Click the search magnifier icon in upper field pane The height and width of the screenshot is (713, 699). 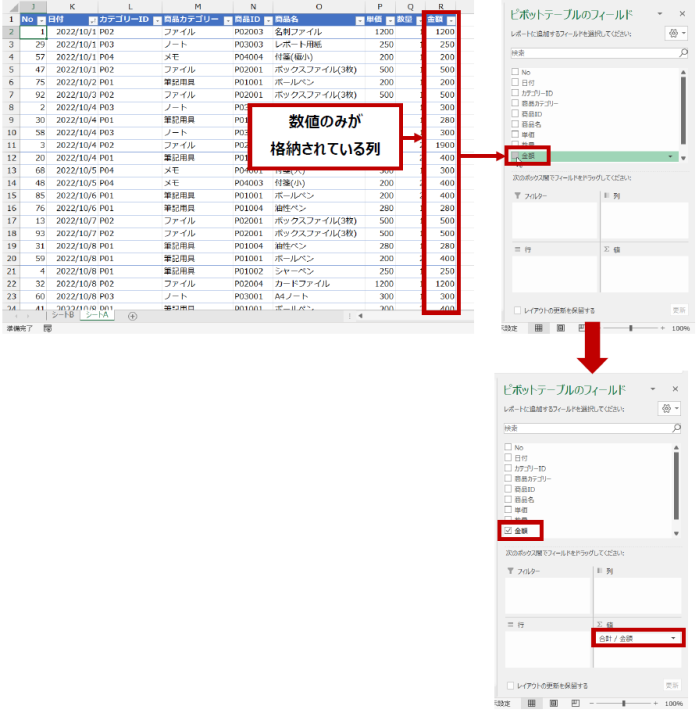[x=682, y=52]
